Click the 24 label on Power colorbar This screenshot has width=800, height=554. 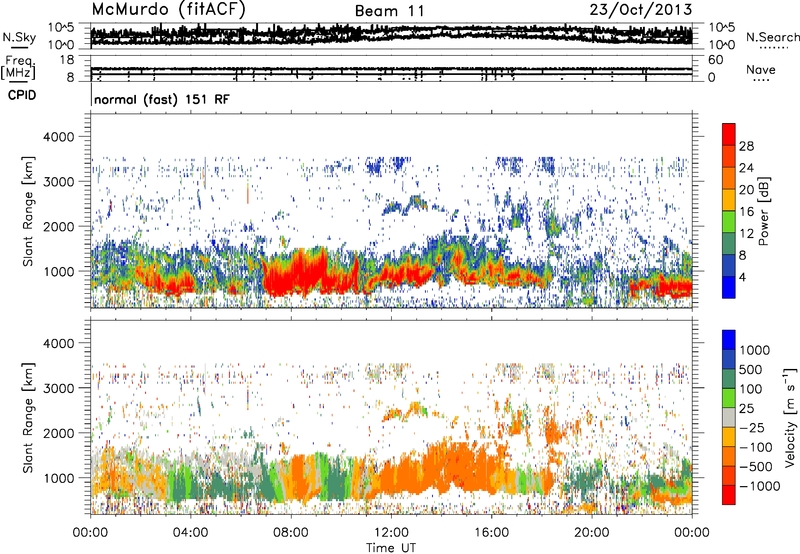[746, 168]
